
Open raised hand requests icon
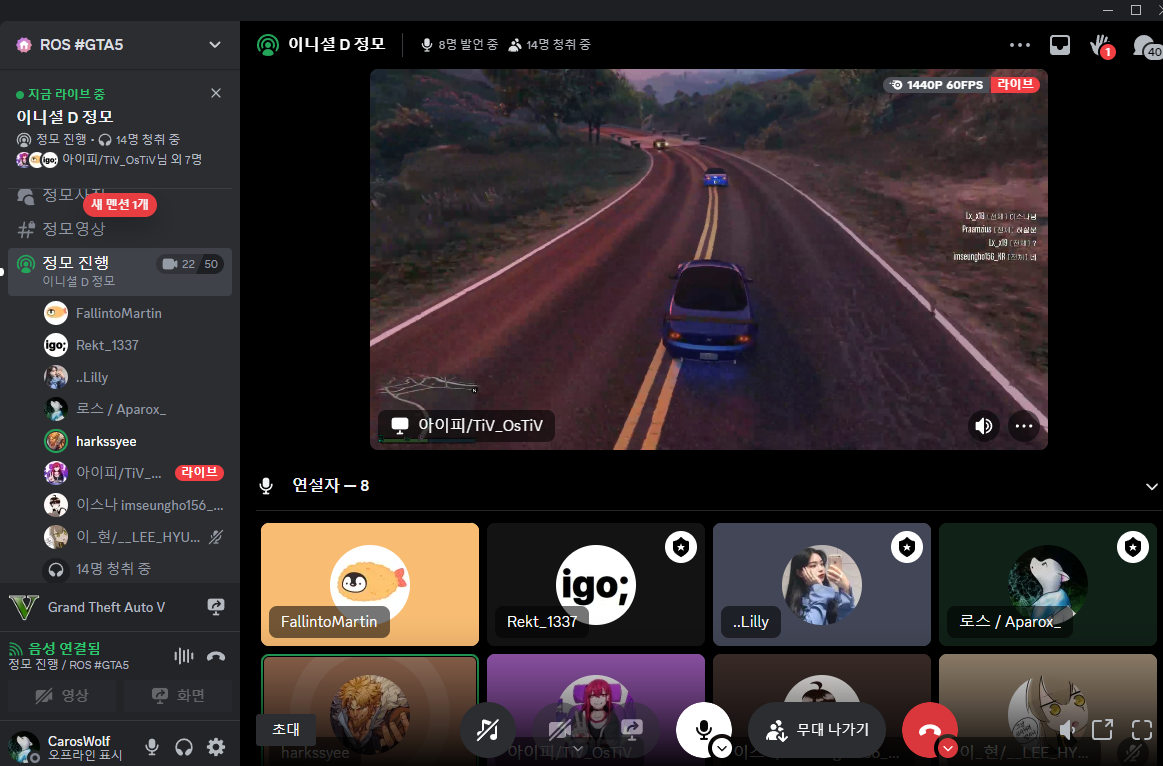pos(1101,46)
